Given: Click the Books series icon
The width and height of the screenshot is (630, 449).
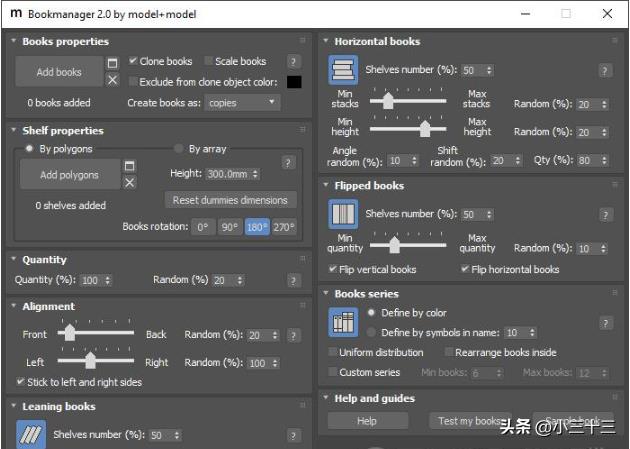Looking at the screenshot, I should [x=343, y=322].
